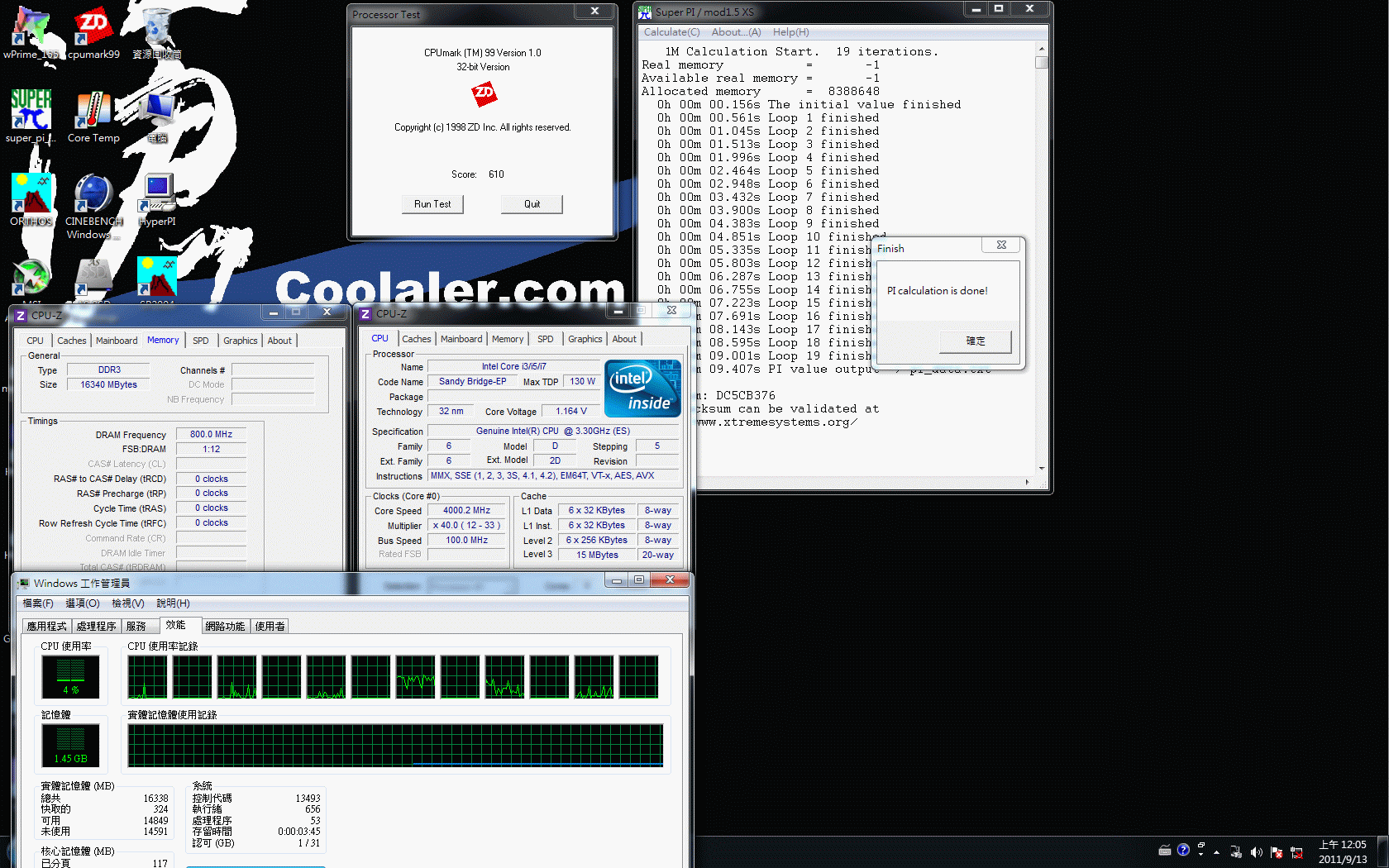The height and width of the screenshot is (868, 1389).
Task: Click the Memory CPU-Z window Z icon
Action: (x=21, y=315)
